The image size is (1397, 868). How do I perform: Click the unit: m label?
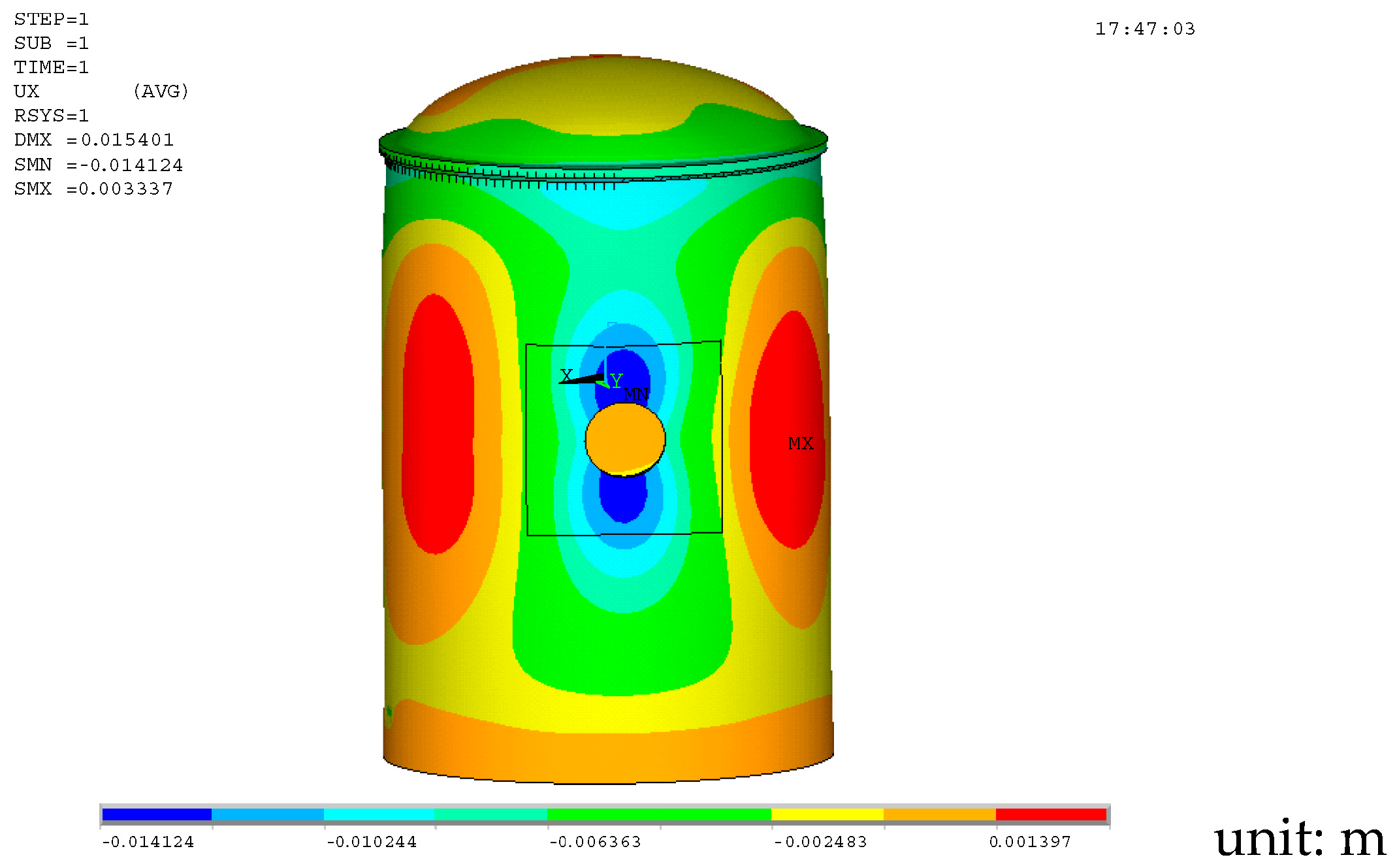(1299, 839)
